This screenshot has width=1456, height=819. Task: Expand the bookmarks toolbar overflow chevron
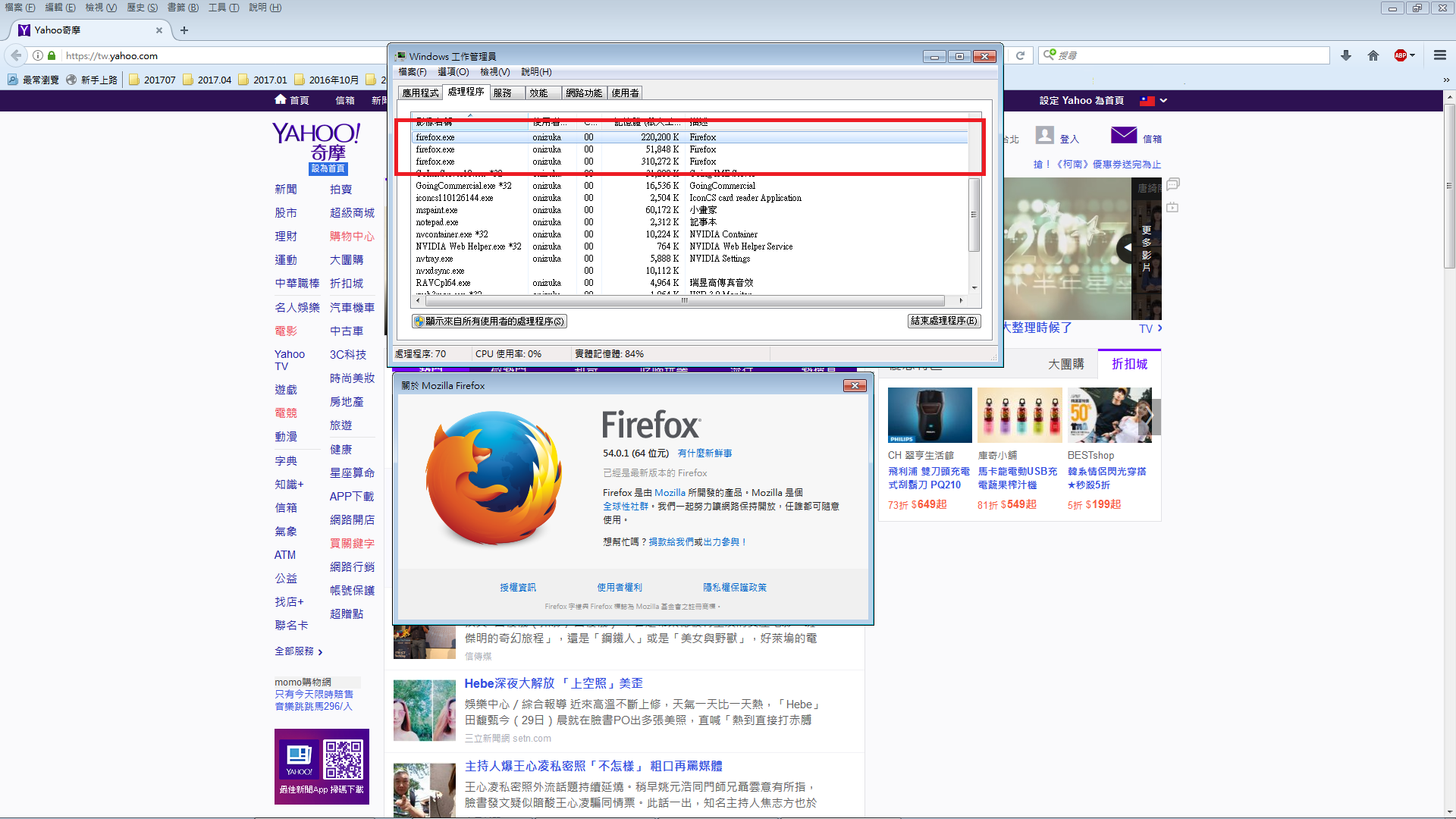pyautogui.click(x=1446, y=80)
